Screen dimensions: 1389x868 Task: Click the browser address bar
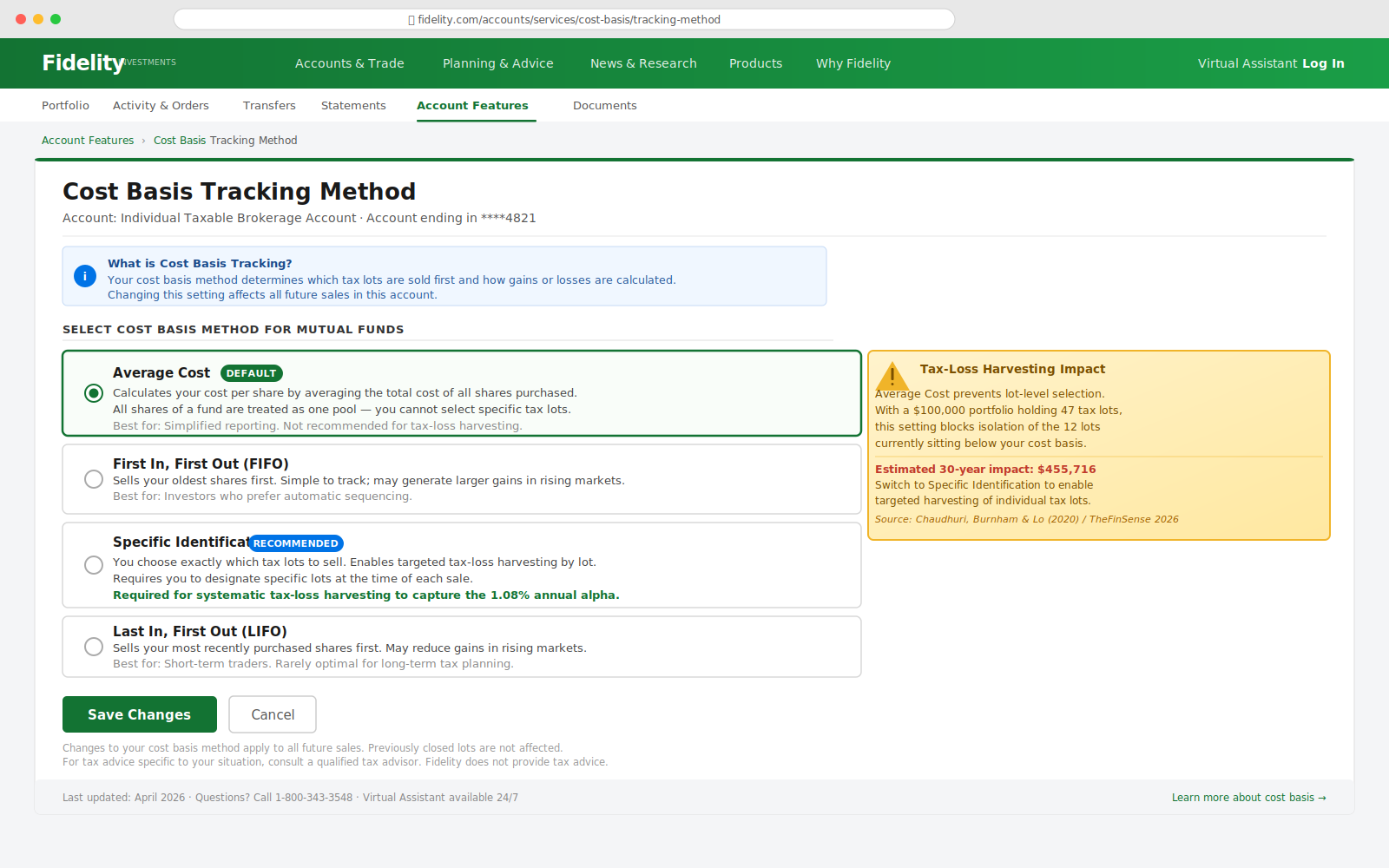pos(564,19)
